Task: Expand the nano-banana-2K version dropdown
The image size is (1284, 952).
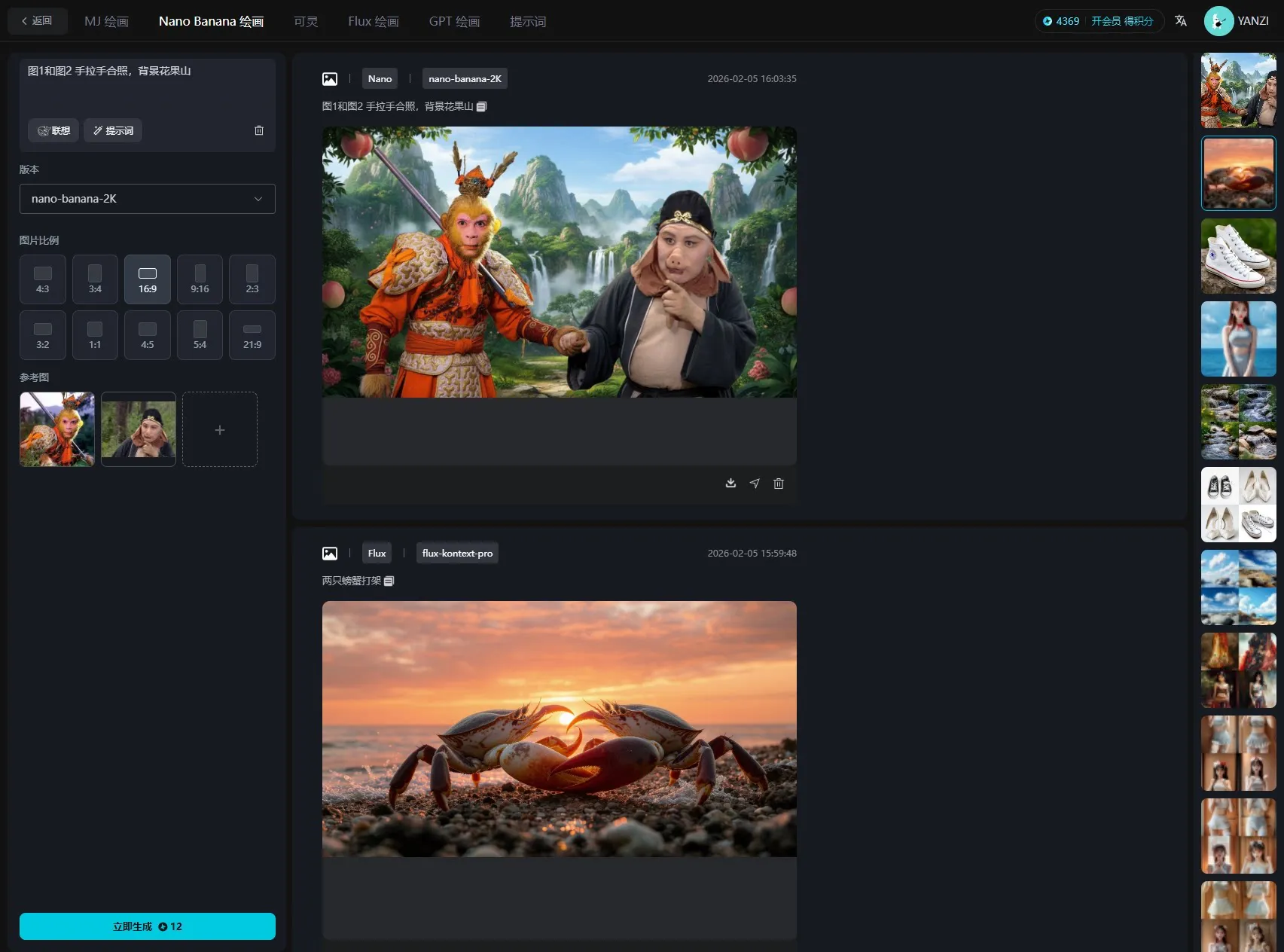Action: (x=148, y=199)
